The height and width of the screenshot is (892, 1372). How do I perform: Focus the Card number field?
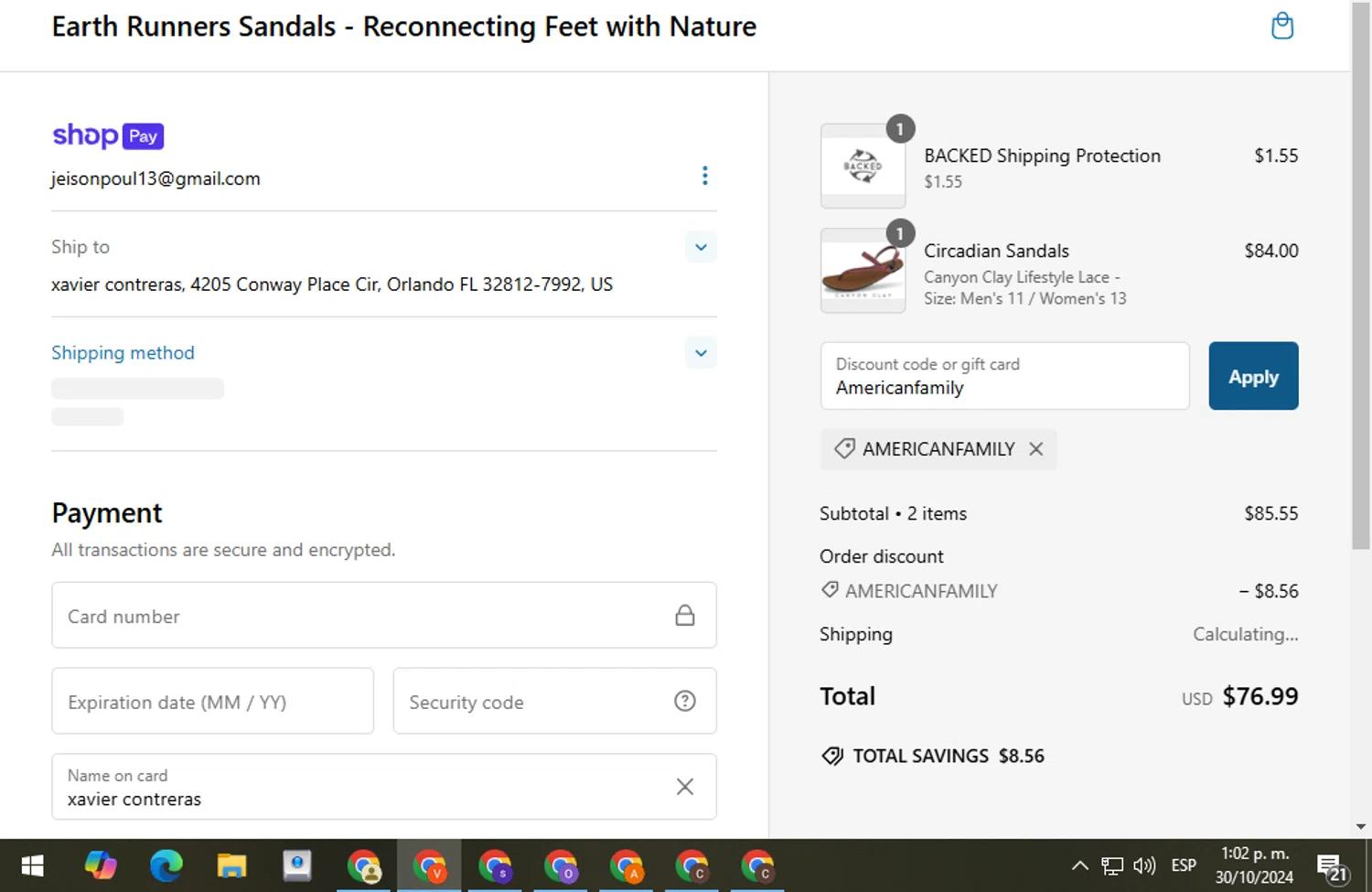point(366,616)
